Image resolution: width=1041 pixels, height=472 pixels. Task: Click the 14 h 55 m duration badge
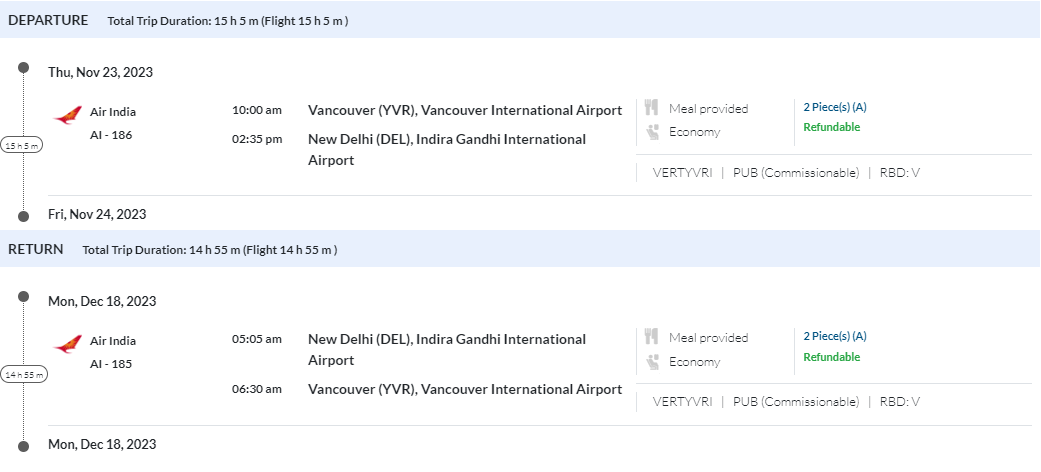[x=23, y=375]
